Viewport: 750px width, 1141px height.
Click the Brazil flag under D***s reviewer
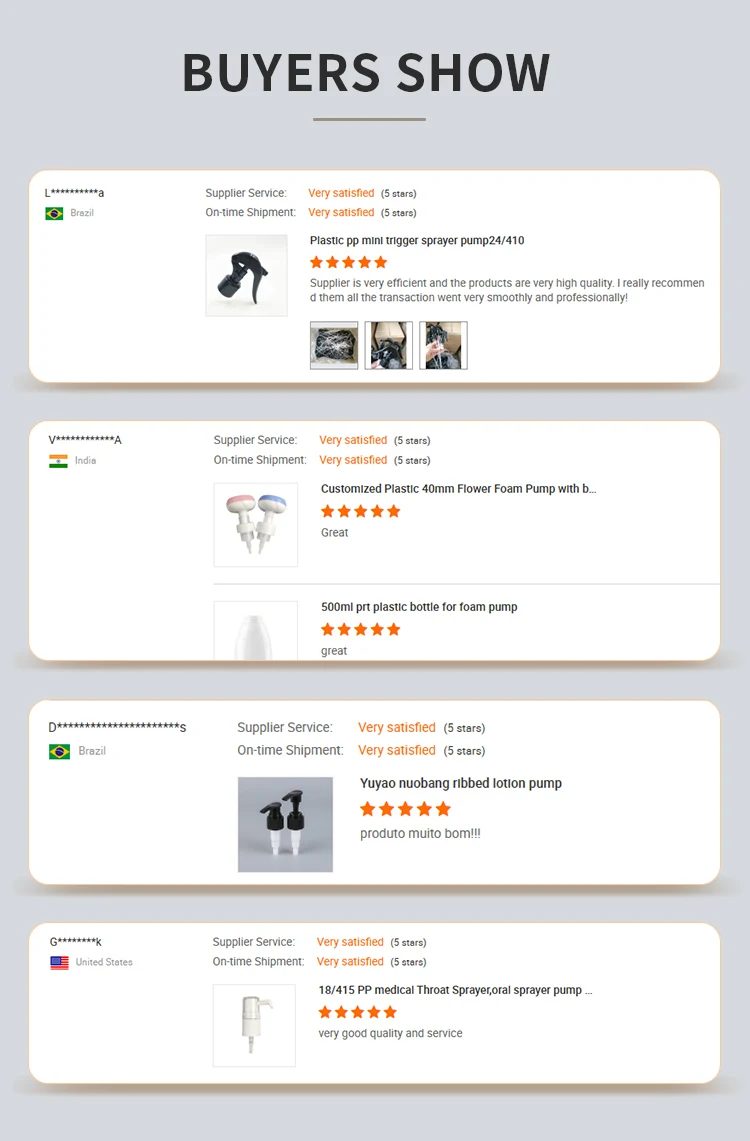tap(60, 751)
